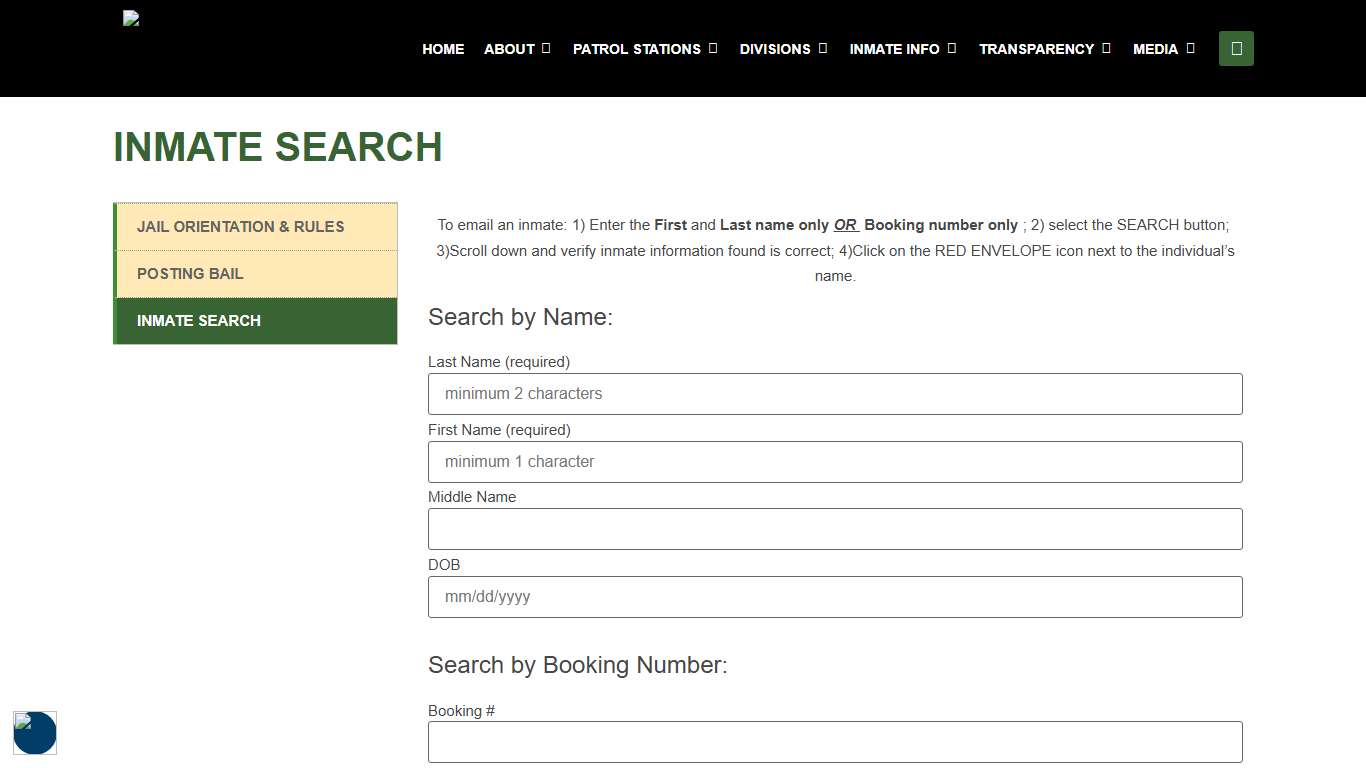The height and width of the screenshot is (768, 1366).
Task: Click the DOB date field
Action: click(x=835, y=596)
